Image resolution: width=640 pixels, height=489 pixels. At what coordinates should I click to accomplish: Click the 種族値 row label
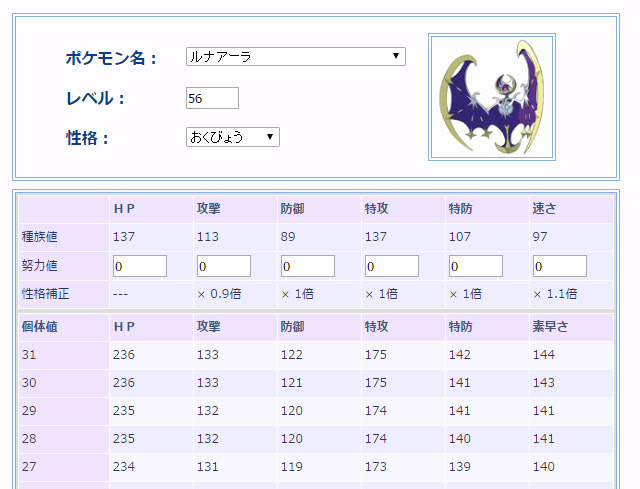(x=40, y=237)
